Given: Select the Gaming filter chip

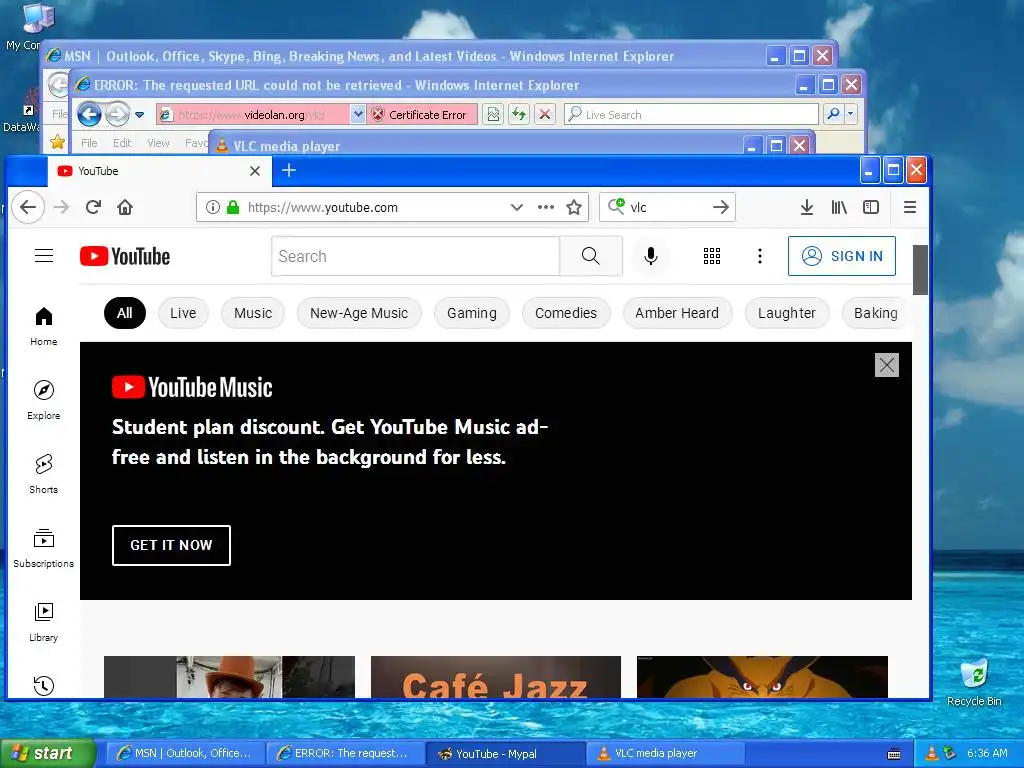Looking at the screenshot, I should tap(472, 313).
